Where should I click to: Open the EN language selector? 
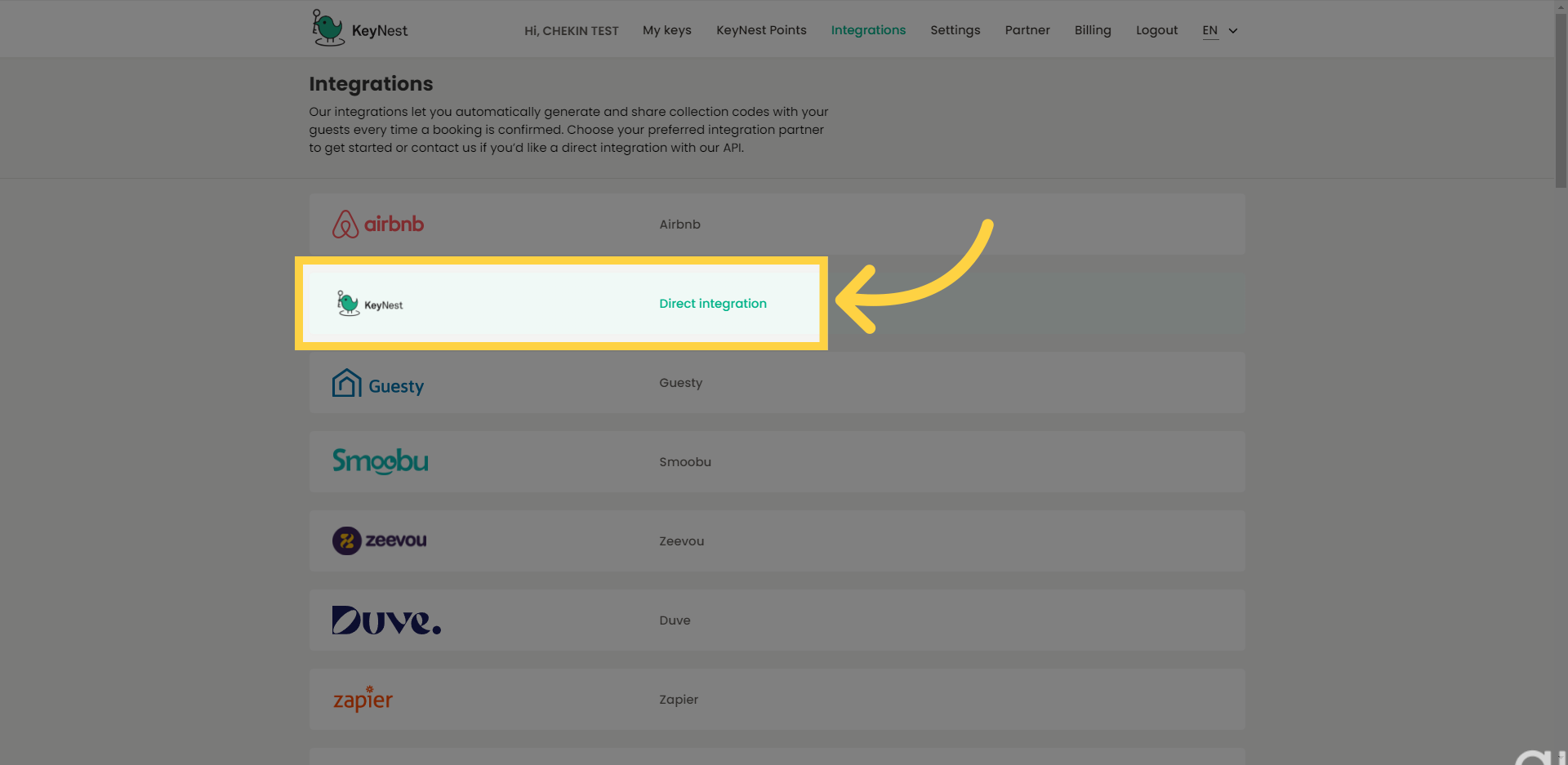tap(1209, 30)
